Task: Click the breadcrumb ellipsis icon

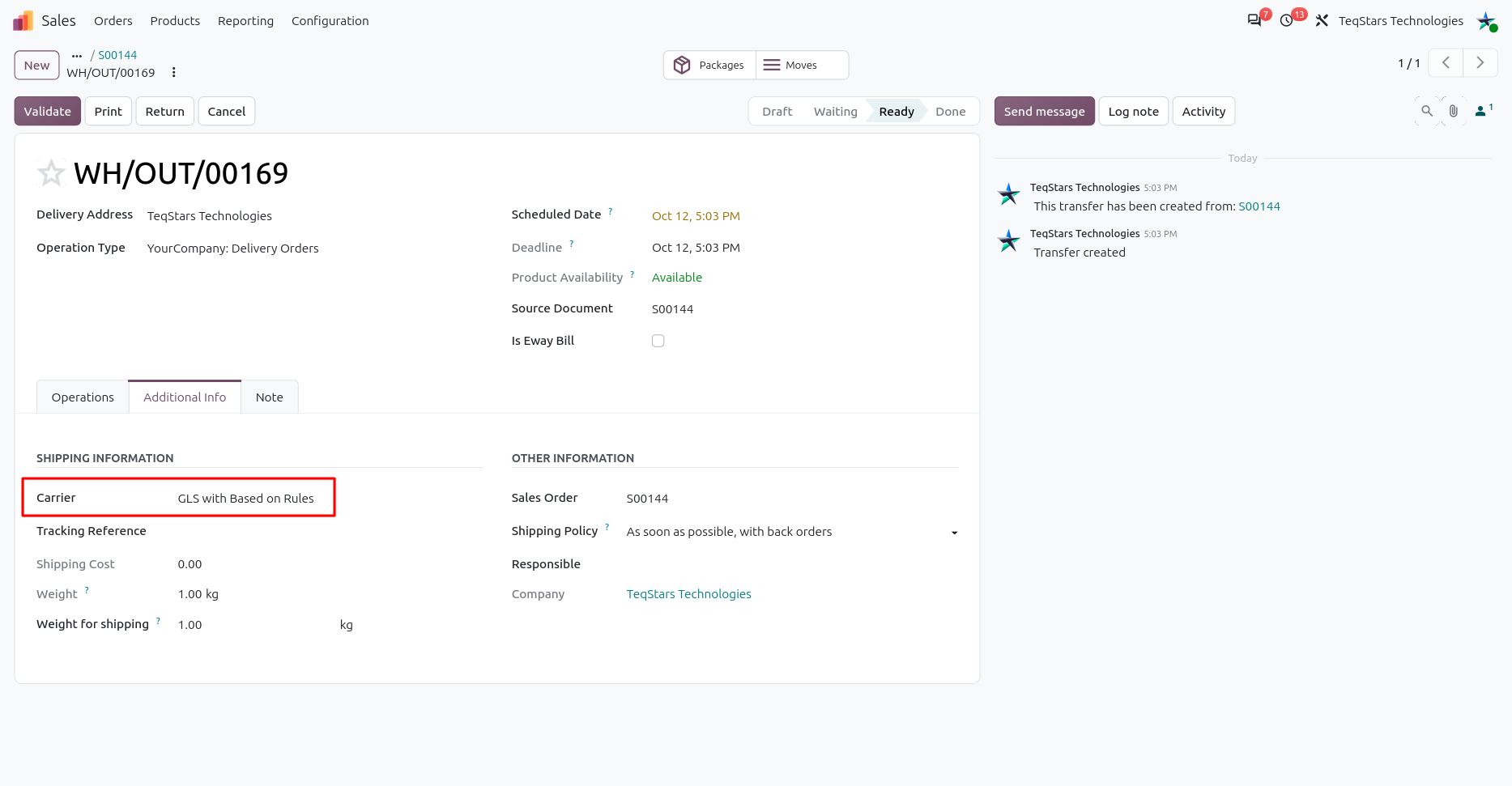Action: 77,56
